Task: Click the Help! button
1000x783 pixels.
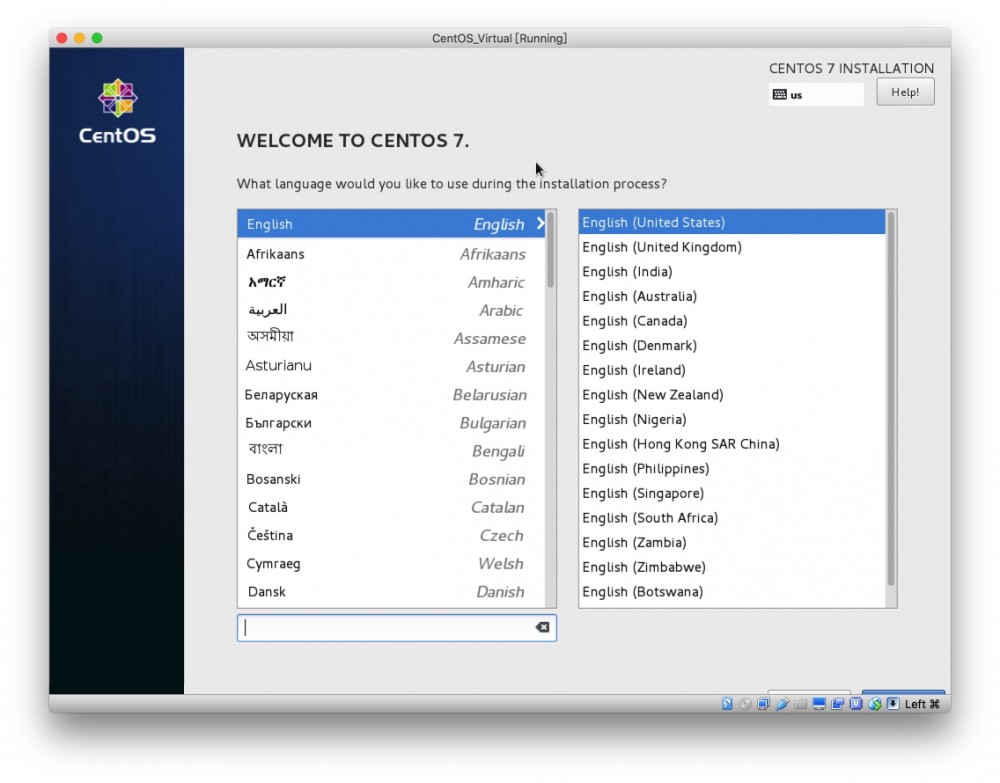Action: [905, 92]
